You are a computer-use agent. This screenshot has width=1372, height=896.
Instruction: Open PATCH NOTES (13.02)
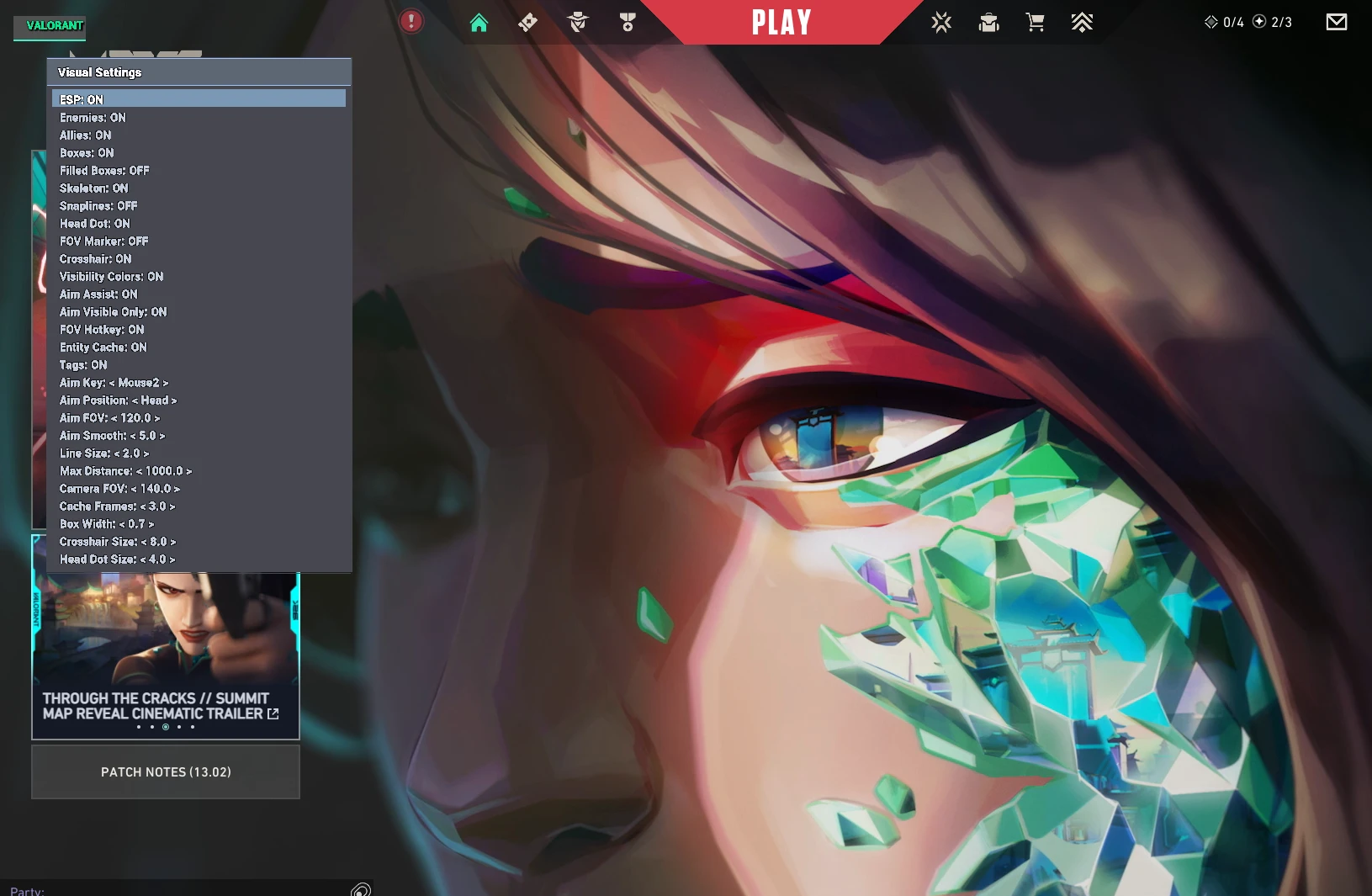(x=166, y=772)
